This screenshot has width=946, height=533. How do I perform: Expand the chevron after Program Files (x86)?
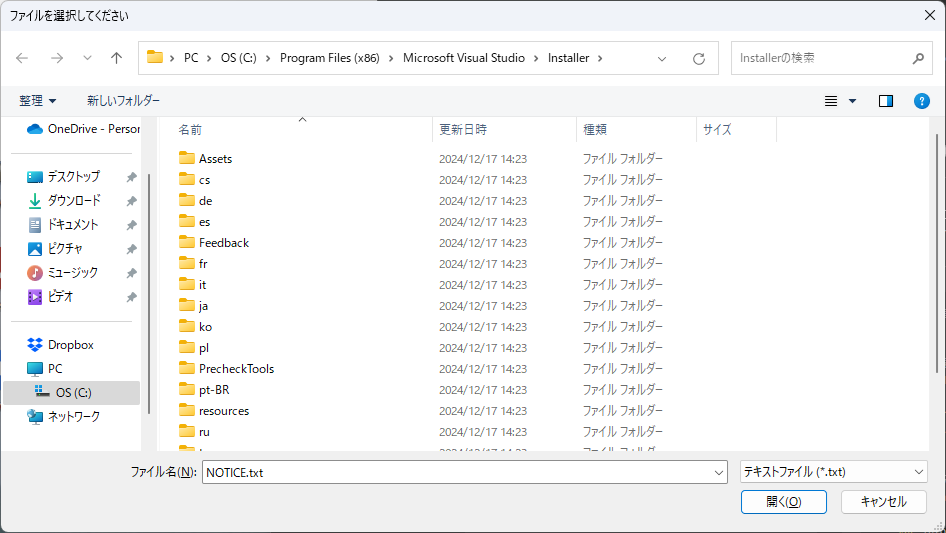[x=391, y=59]
